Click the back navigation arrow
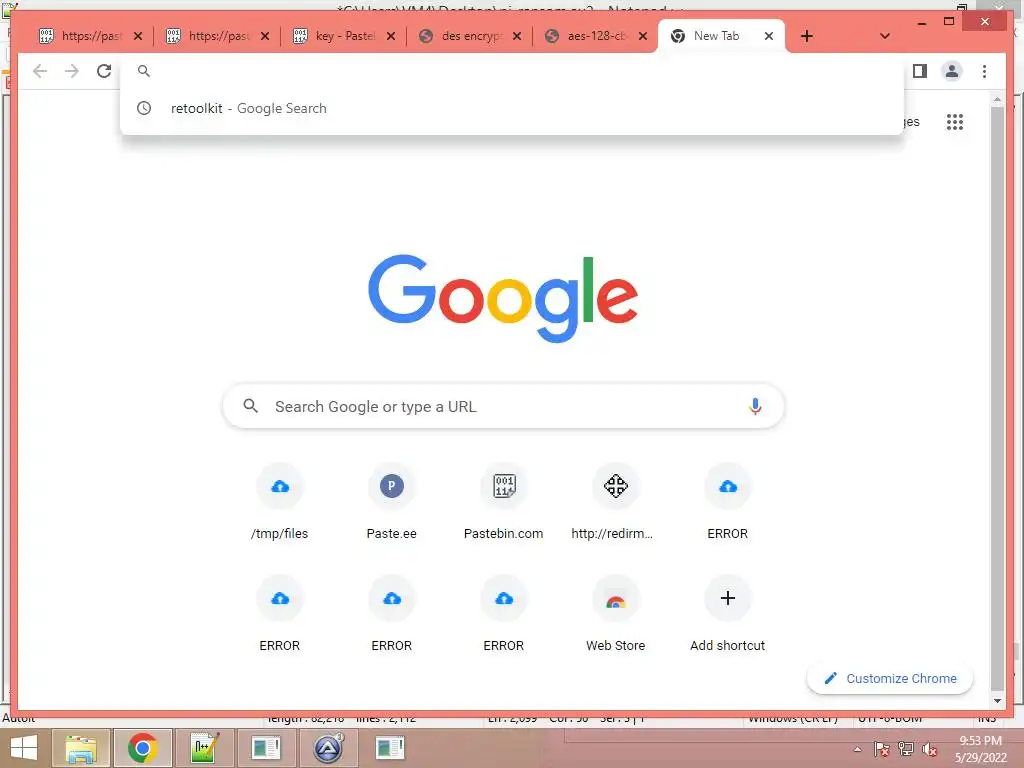 point(40,71)
